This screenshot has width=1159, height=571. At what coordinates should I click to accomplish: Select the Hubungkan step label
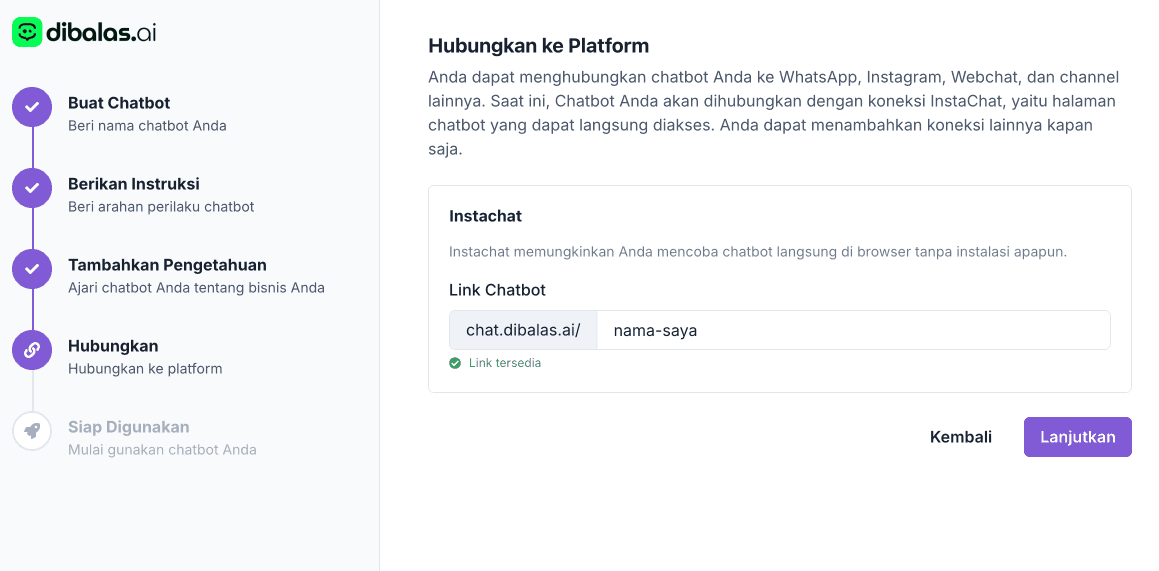tap(113, 346)
